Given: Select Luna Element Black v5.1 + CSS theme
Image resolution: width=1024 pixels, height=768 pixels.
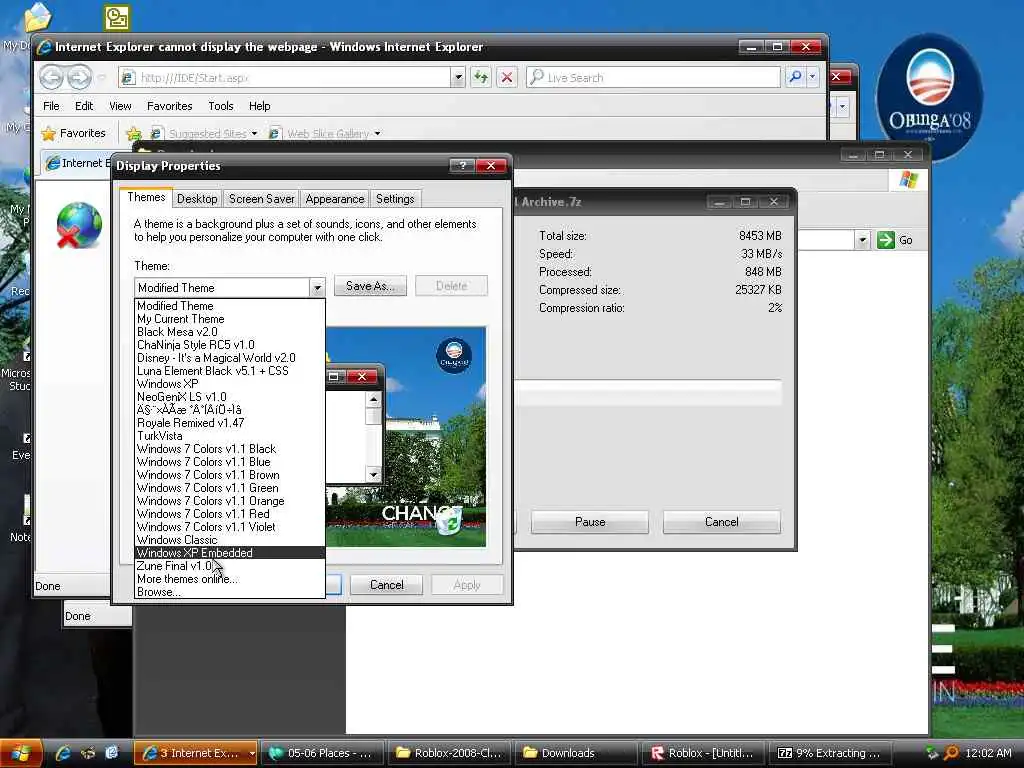Looking at the screenshot, I should pyautogui.click(x=229, y=371).
